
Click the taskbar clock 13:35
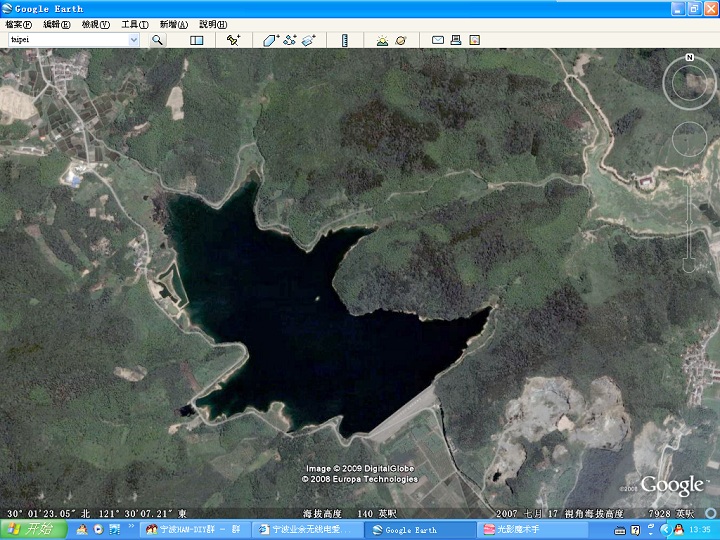699,530
